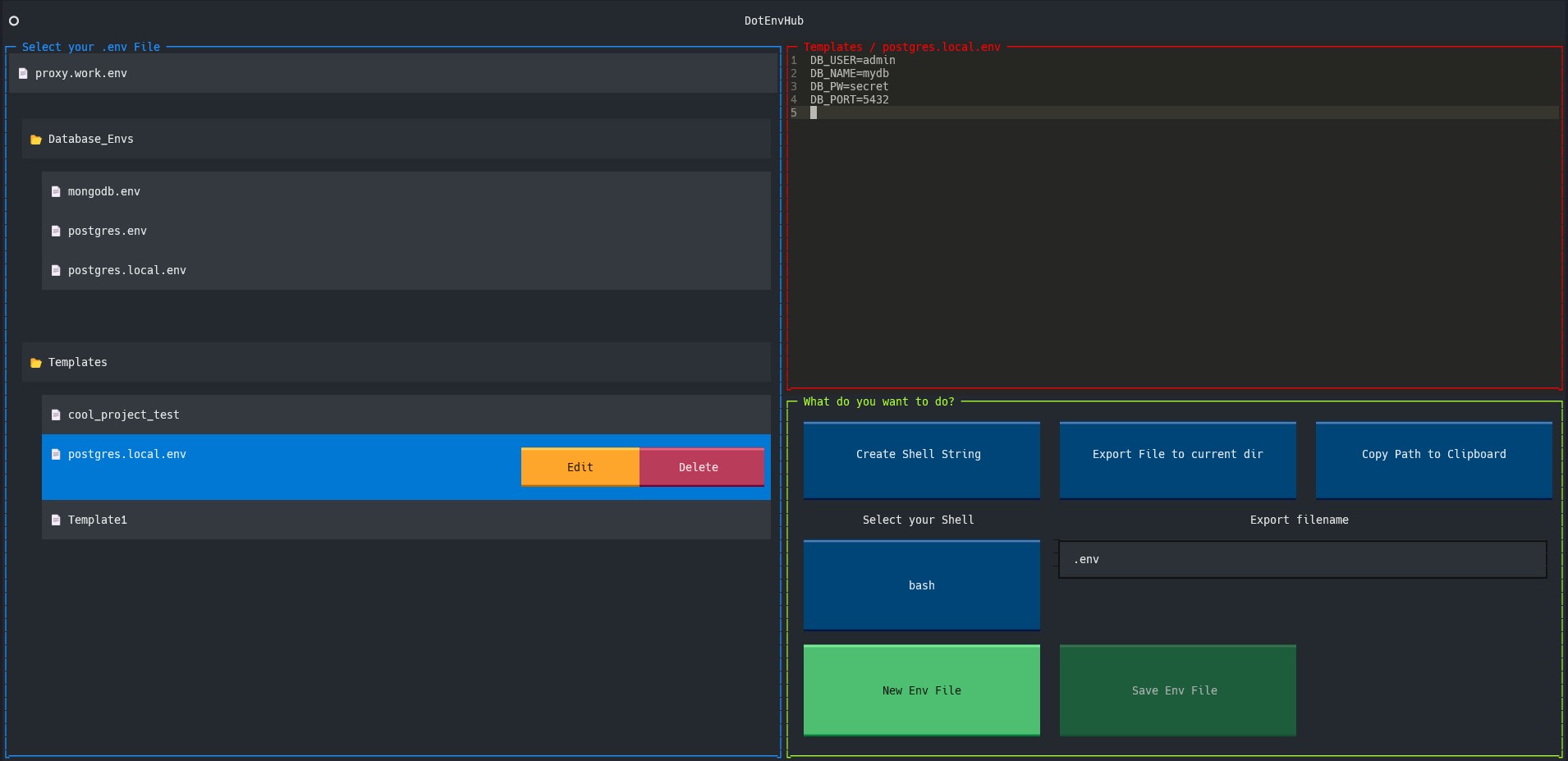Click the DB_PORT=5432 line
Viewport: 1568px width, 761px height.
pyautogui.click(x=850, y=99)
